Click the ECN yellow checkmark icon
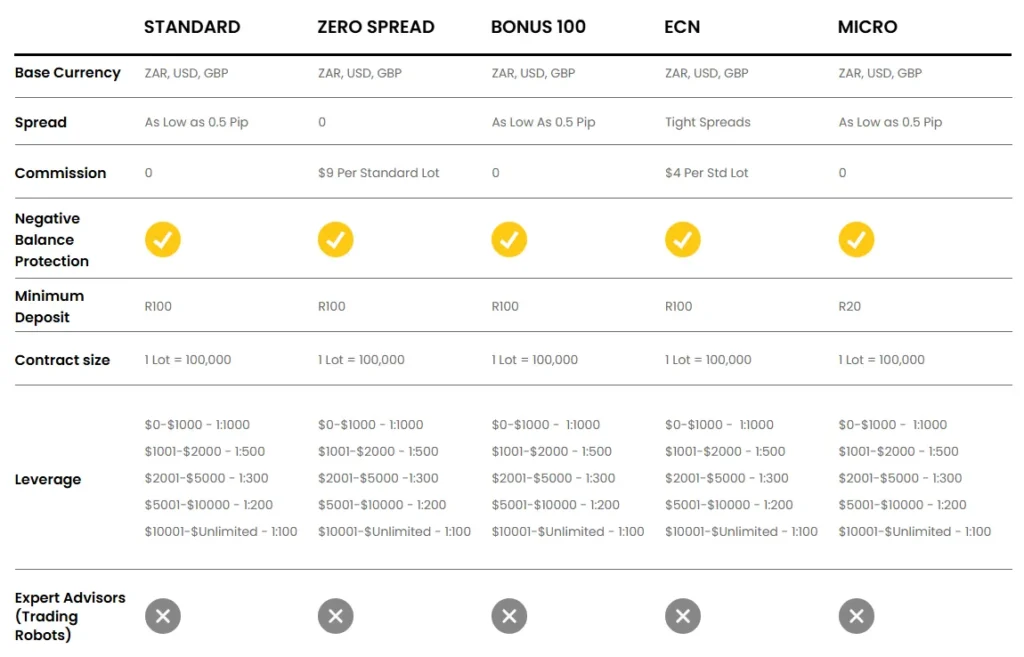The width and height of the screenshot is (1024, 657). point(683,240)
